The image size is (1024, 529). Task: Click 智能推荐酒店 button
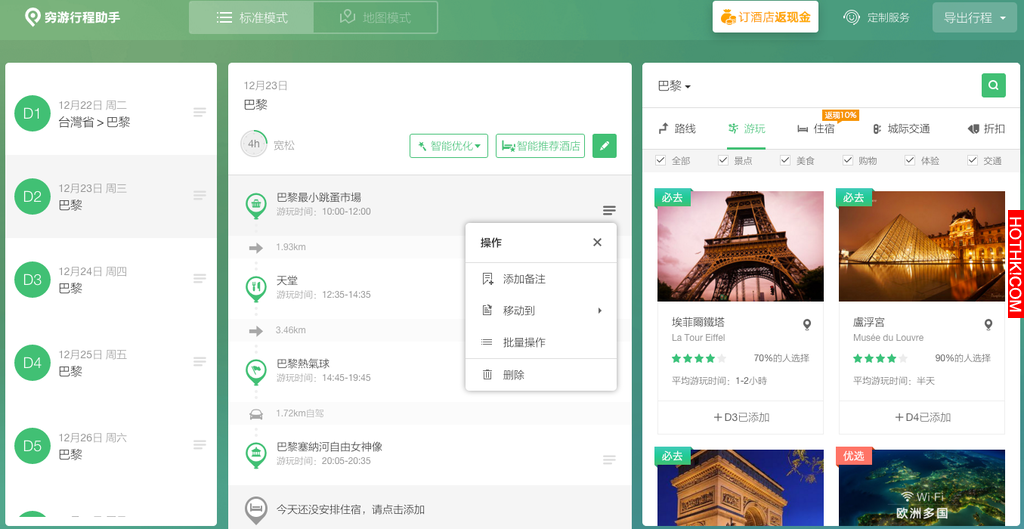540,146
